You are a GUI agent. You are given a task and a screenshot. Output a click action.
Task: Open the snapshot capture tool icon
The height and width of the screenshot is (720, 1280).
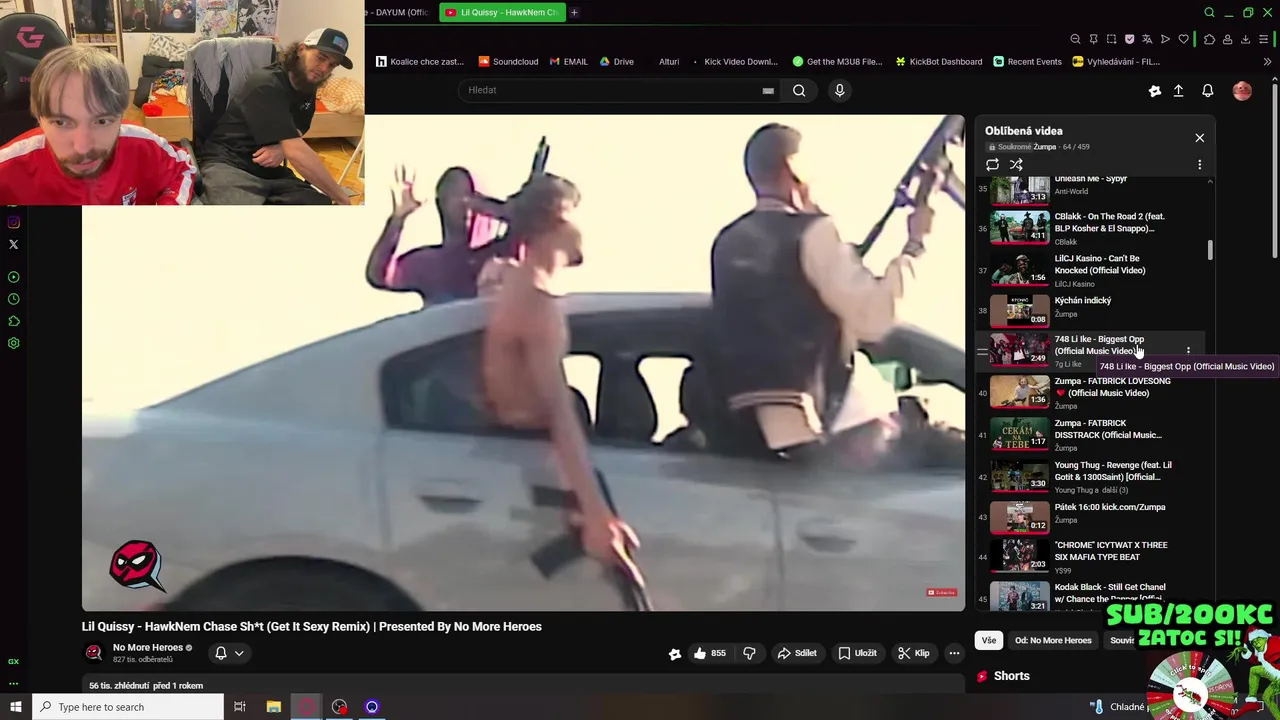pos(1111,39)
